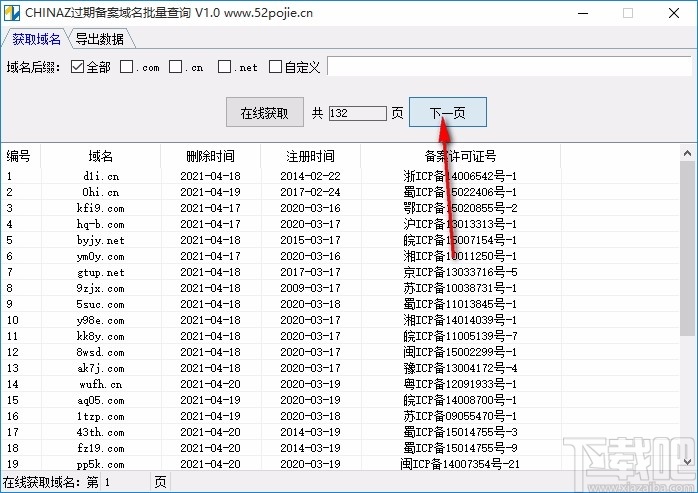Focus the custom suffix text field

pyautogui.click(x=510, y=66)
